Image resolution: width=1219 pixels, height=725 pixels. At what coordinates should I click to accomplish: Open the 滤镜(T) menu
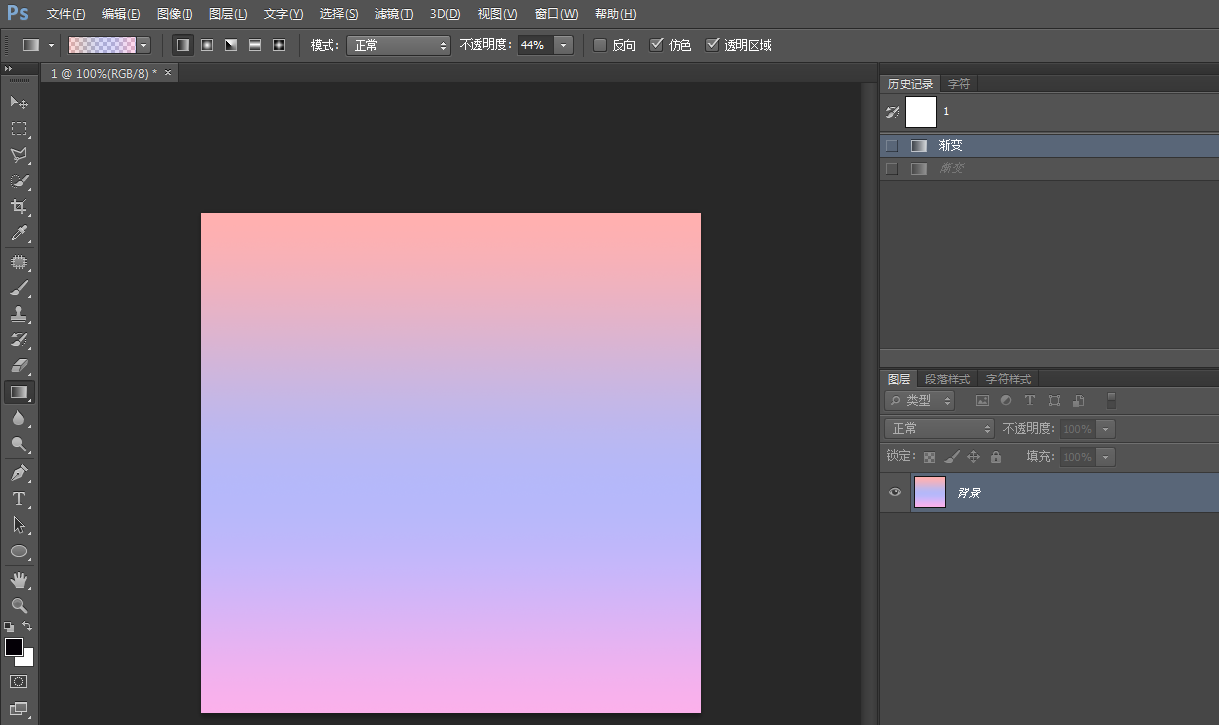pyautogui.click(x=393, y=14)
